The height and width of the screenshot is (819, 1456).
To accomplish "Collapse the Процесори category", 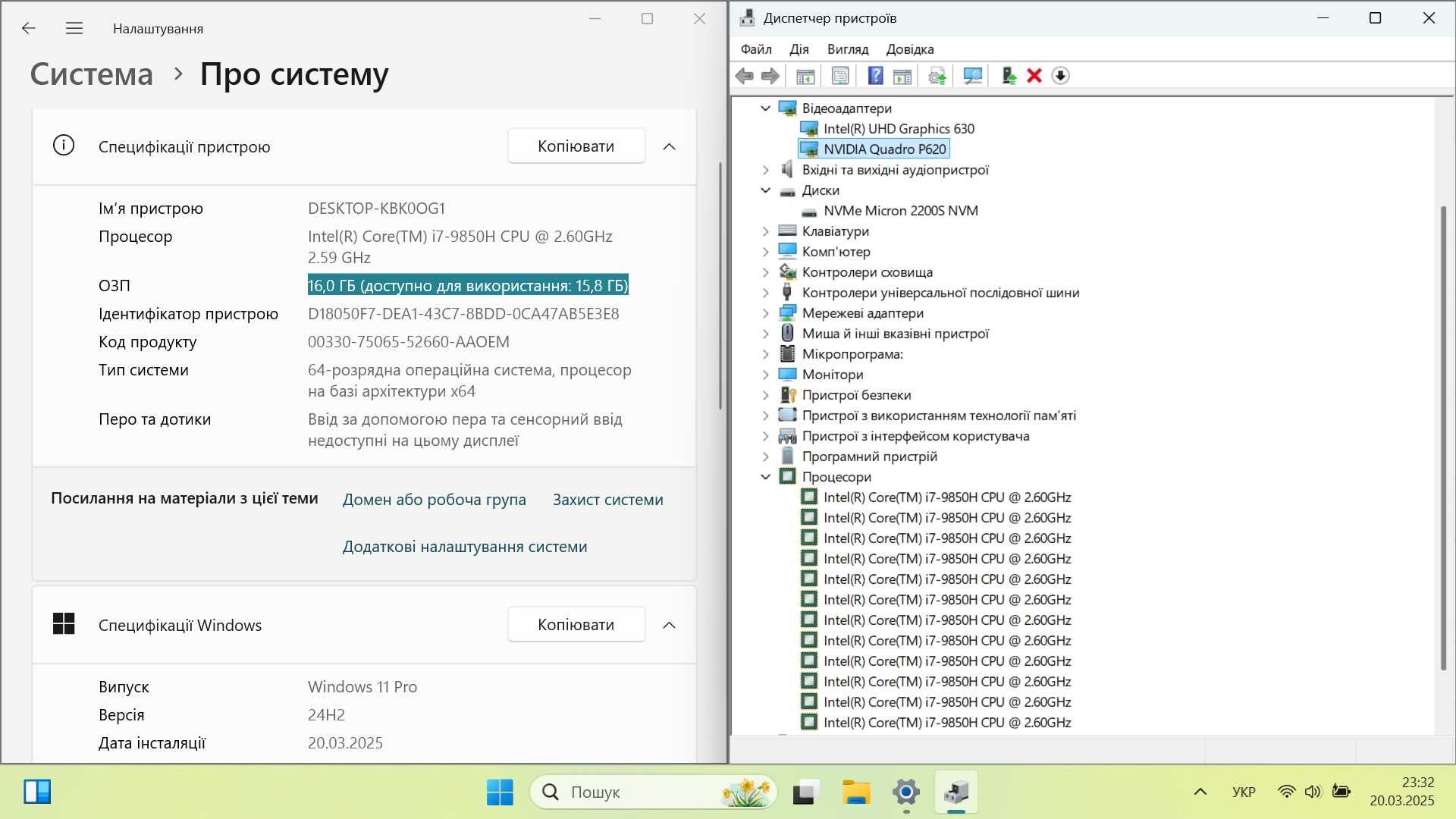I will [765, 477].
